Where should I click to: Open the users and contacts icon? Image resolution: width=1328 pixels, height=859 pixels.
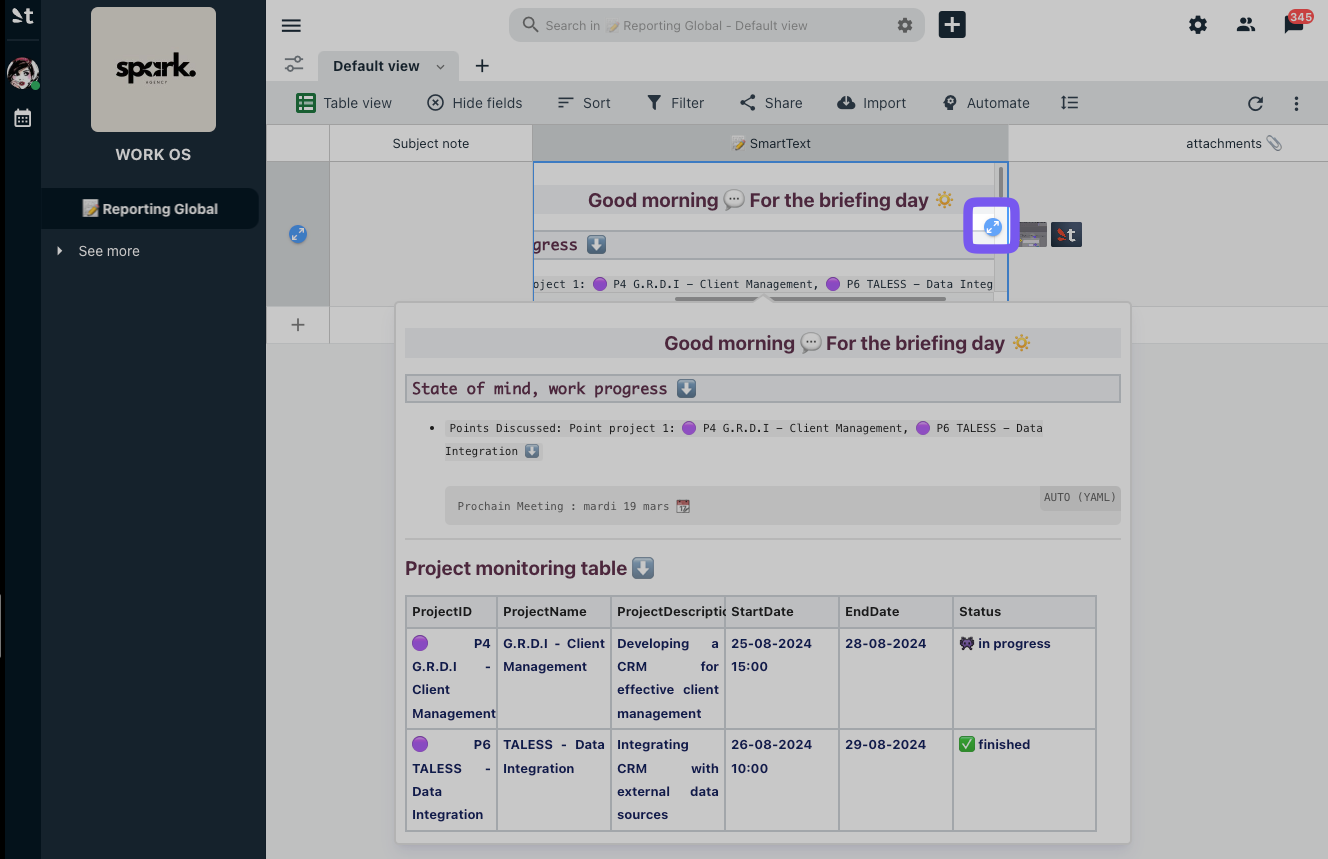pyautogui.click(x=1245, y=25)
